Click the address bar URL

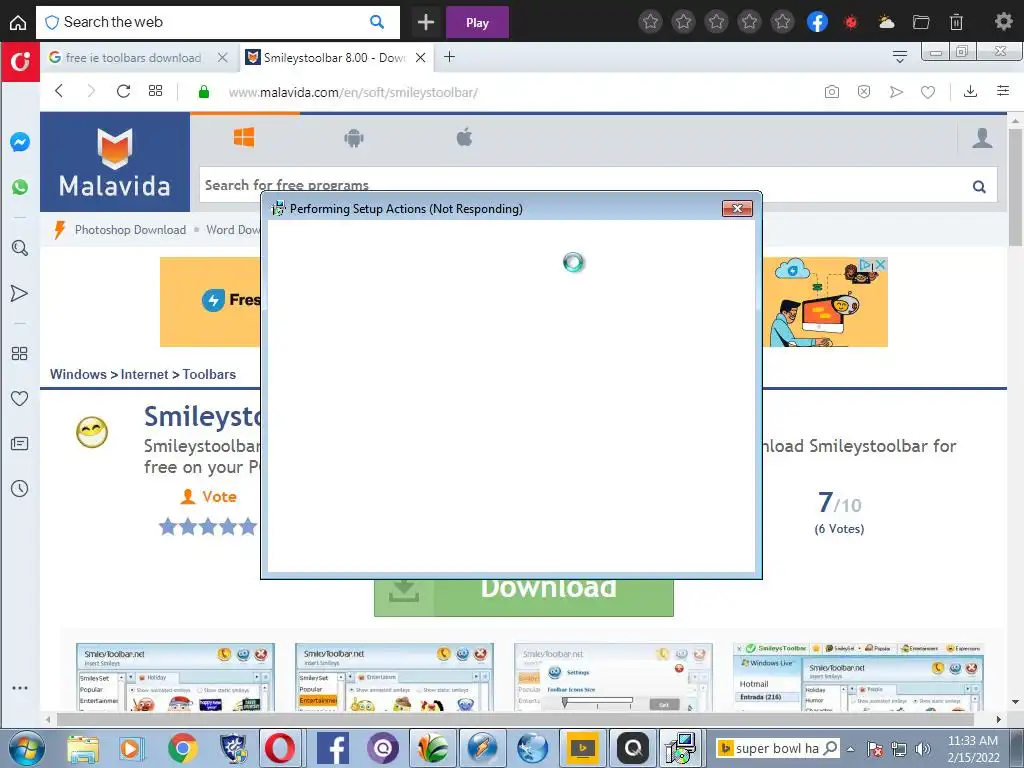[353, 92]
